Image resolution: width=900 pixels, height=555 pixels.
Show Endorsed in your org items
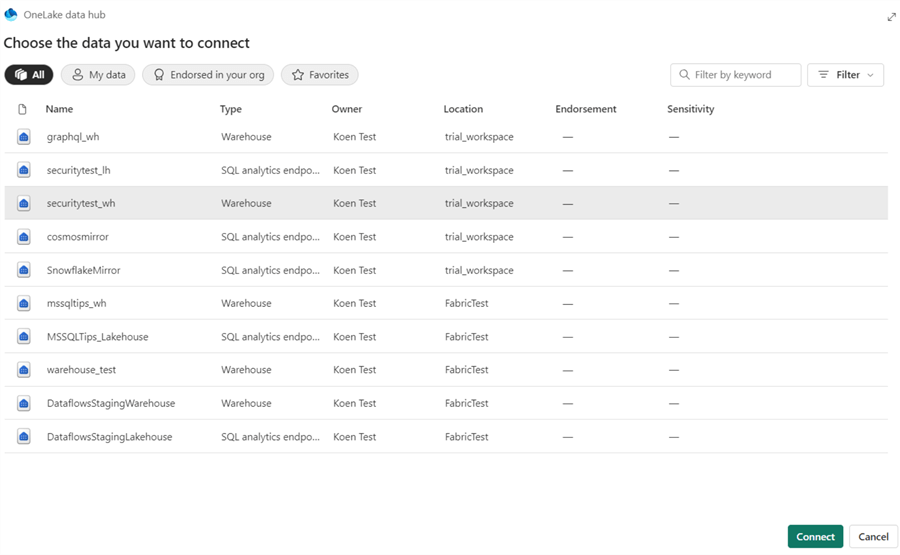208,75
